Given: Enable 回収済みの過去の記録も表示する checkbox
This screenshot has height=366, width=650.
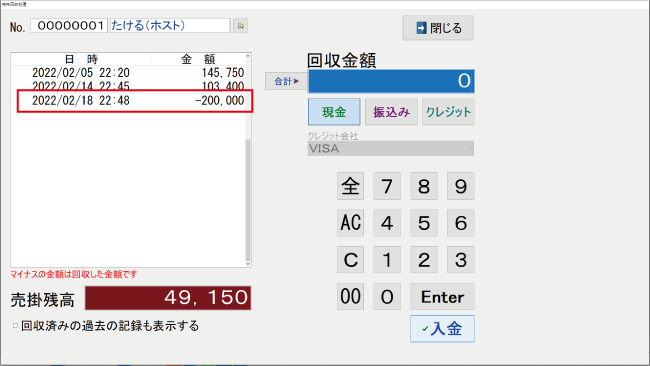Looking at the screenshot, I should point(15,326).
